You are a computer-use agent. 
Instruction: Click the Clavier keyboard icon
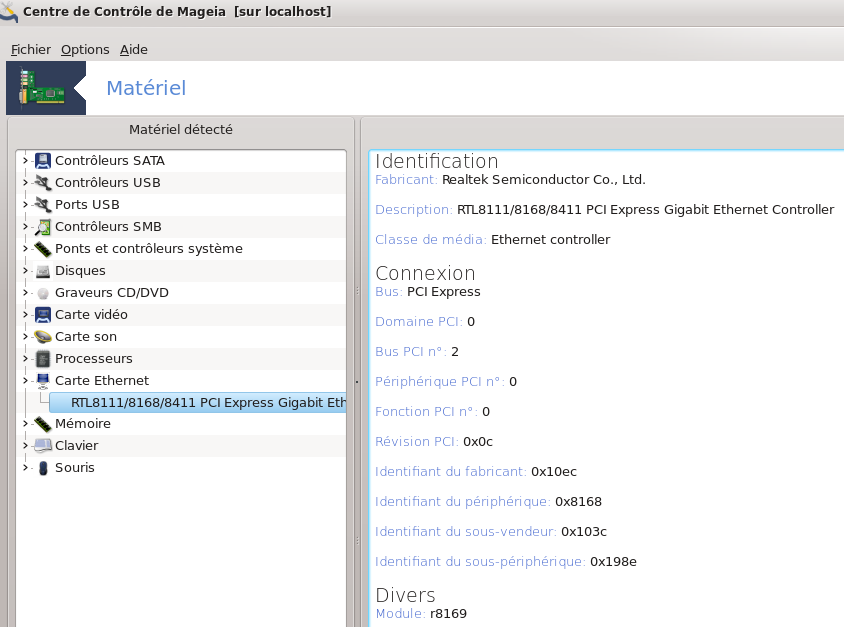(x=42, y=446)
